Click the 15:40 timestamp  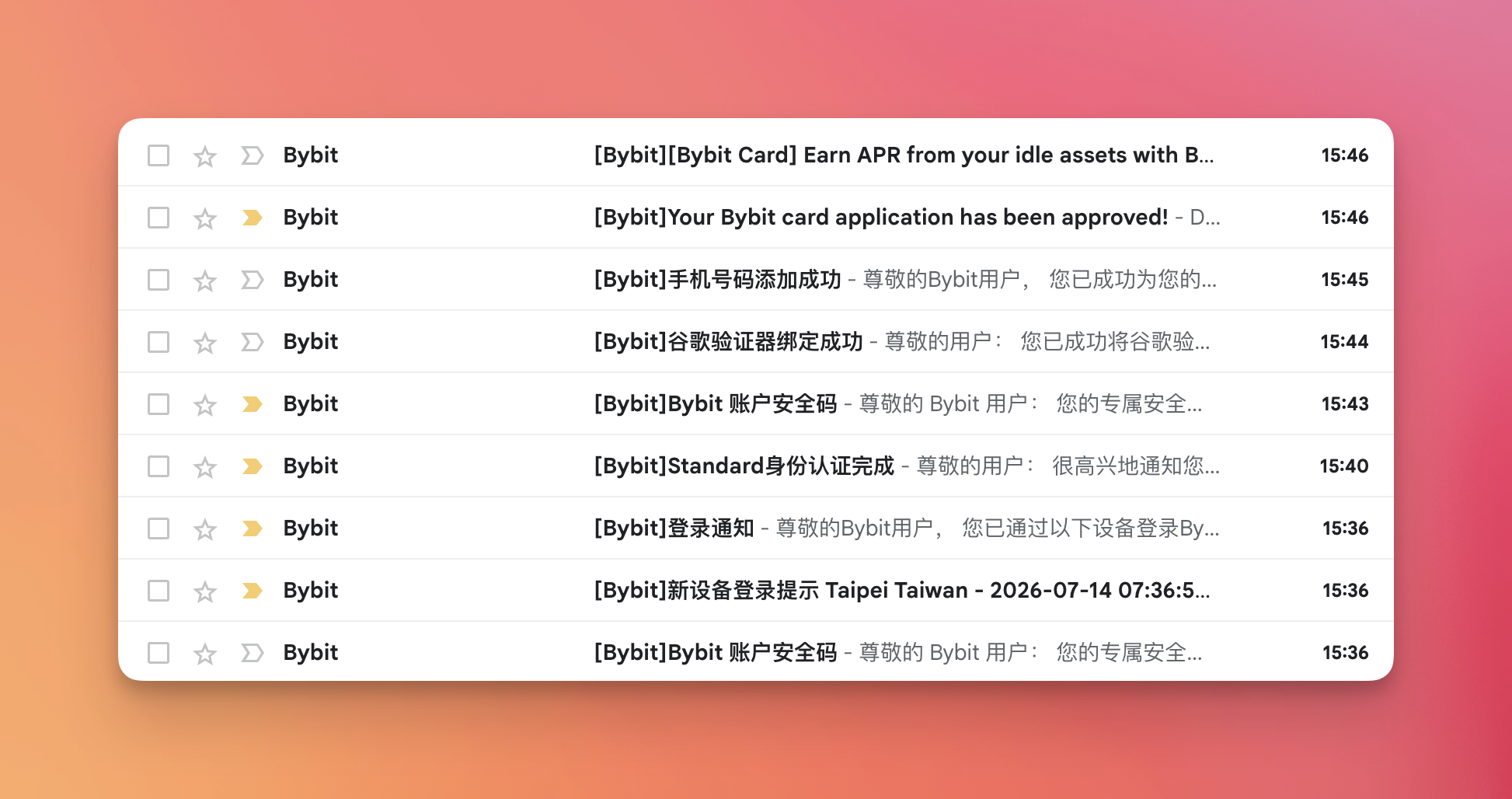pyautogui.click(x=1344, y=466)
